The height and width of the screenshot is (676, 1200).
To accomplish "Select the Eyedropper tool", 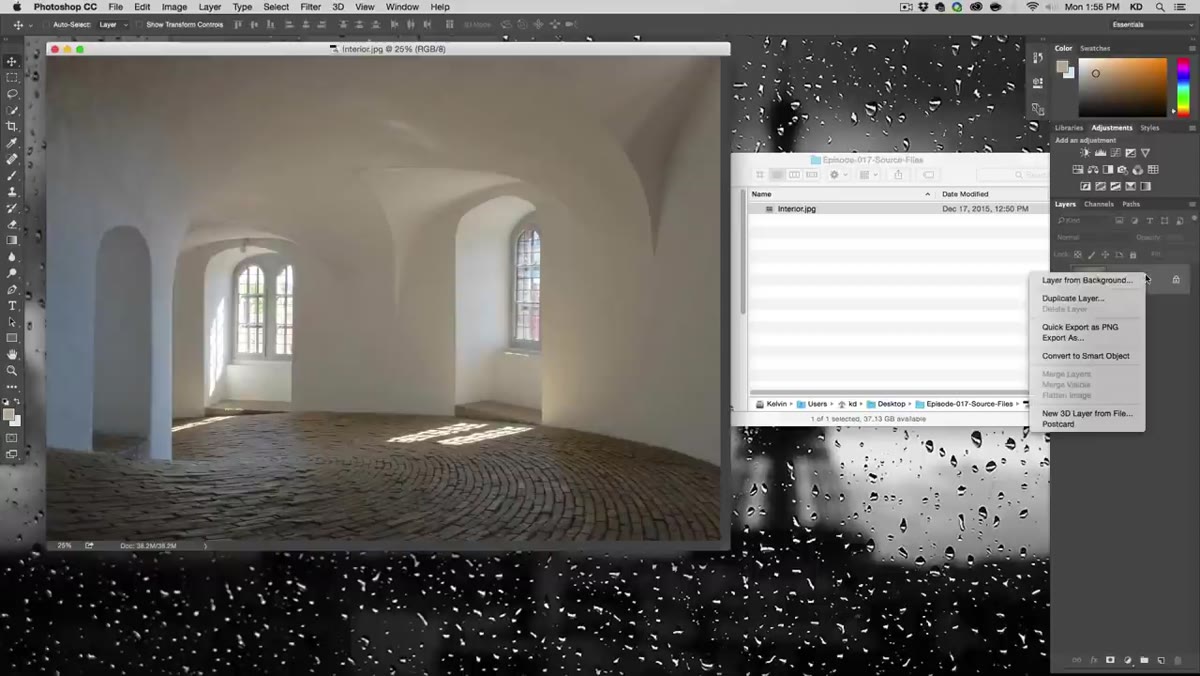I will click(12, 143).
